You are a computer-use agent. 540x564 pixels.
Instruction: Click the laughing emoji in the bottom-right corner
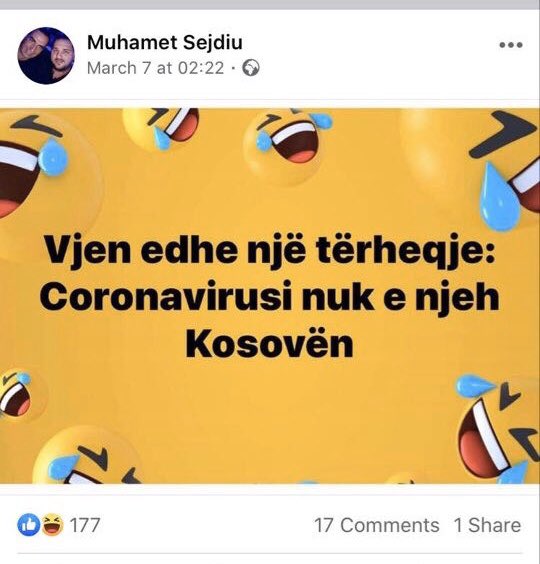[x=498, y=431]
